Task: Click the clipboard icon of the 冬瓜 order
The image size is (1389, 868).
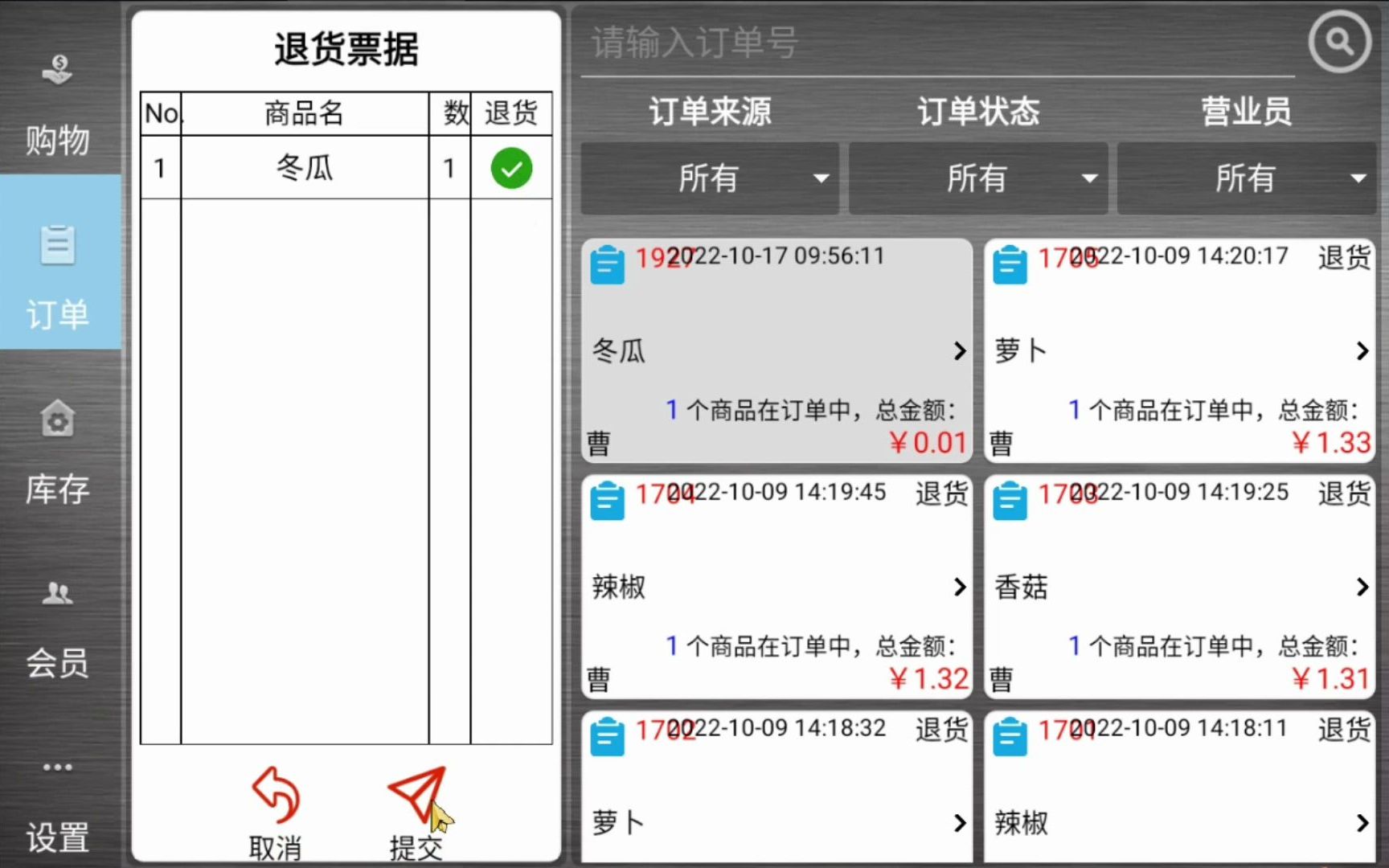Action: click(x=607, y=264)
